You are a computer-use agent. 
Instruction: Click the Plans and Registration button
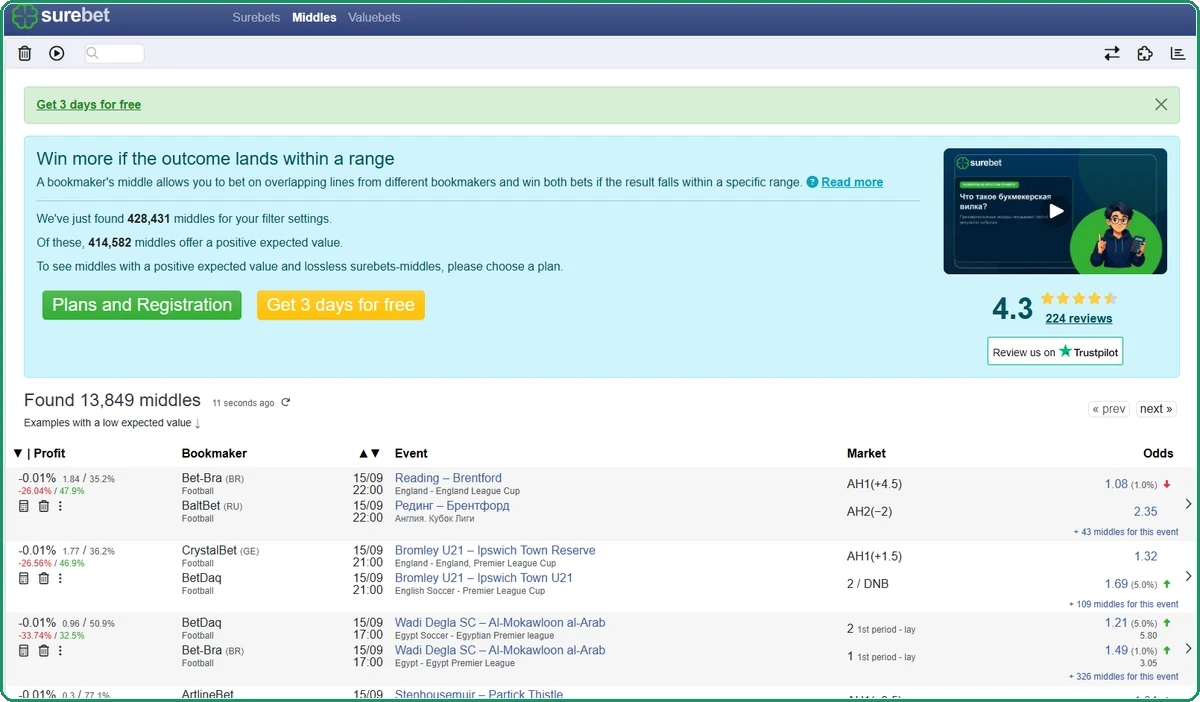click(x=142, y=305)
